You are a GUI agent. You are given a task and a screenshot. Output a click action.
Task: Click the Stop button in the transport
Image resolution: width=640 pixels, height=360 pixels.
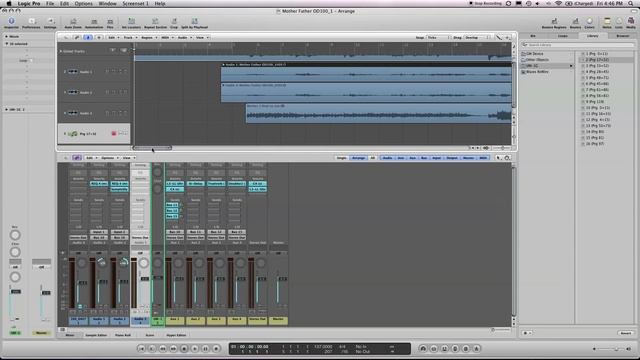(184, 349)
